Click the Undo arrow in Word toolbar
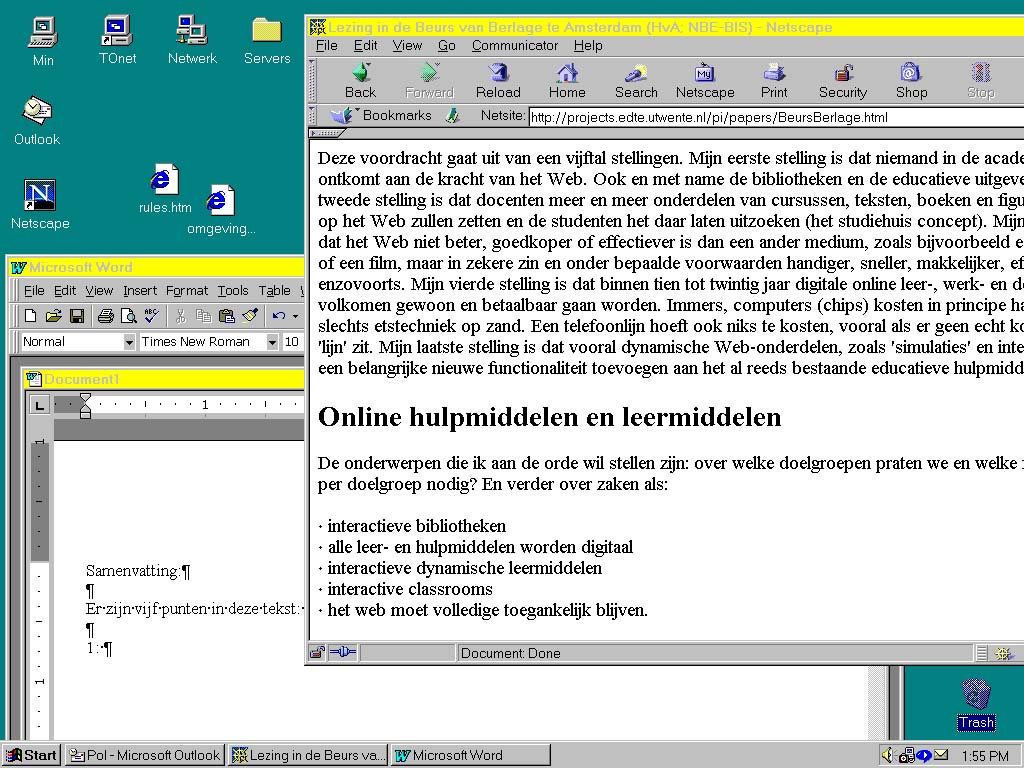This screenshot has height=768, width=1024. click(279, 316)
